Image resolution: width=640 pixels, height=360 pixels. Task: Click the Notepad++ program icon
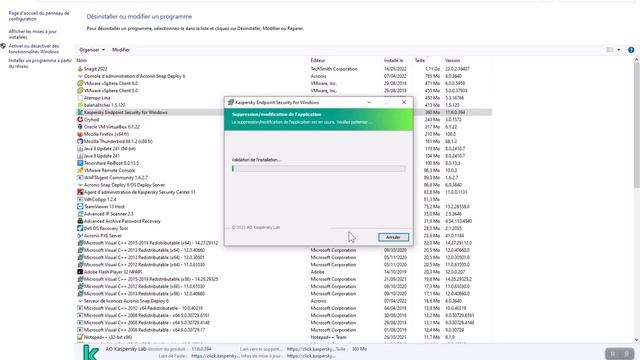(x=80, y=337)
